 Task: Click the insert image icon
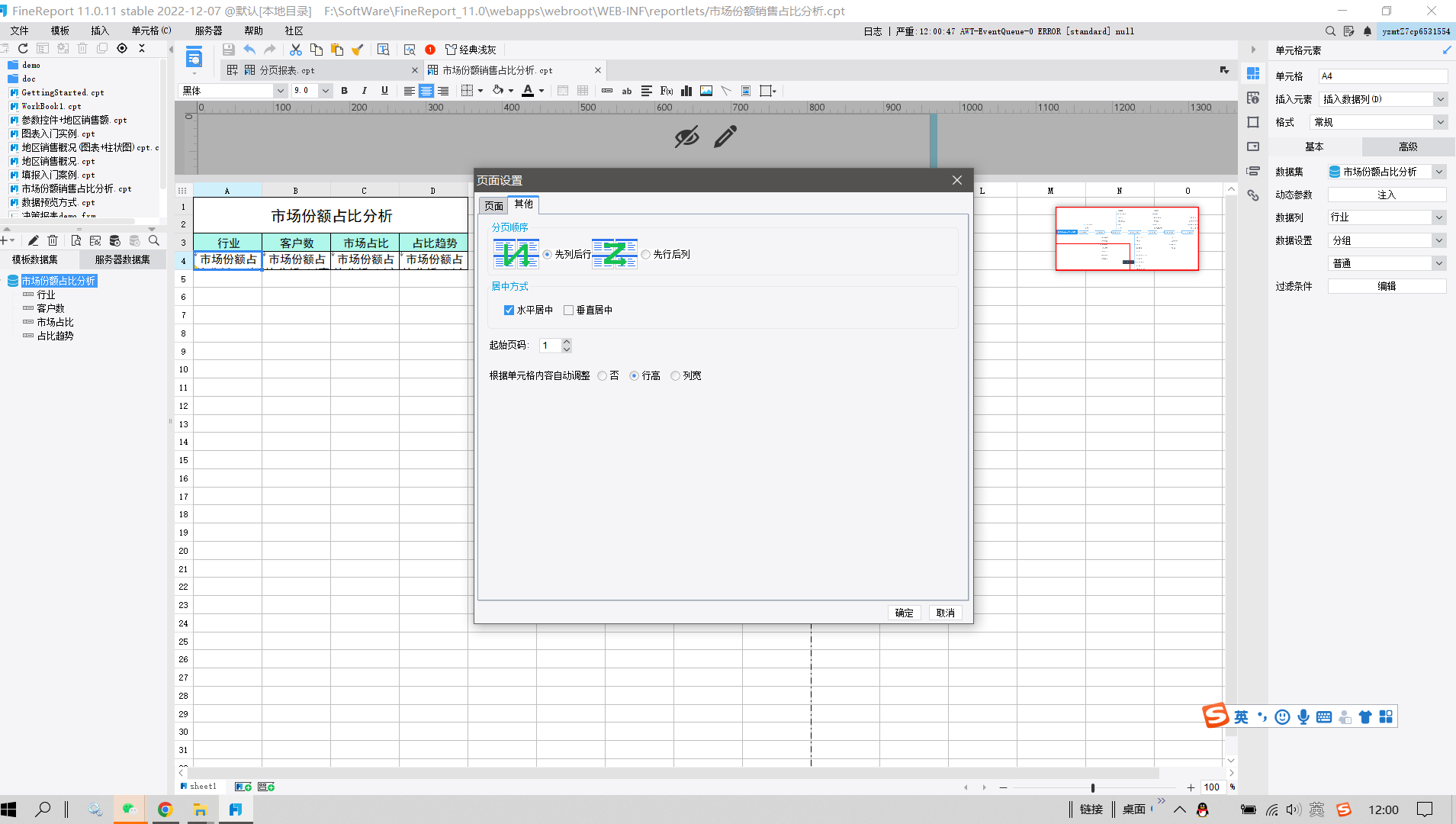pos(706,91)
